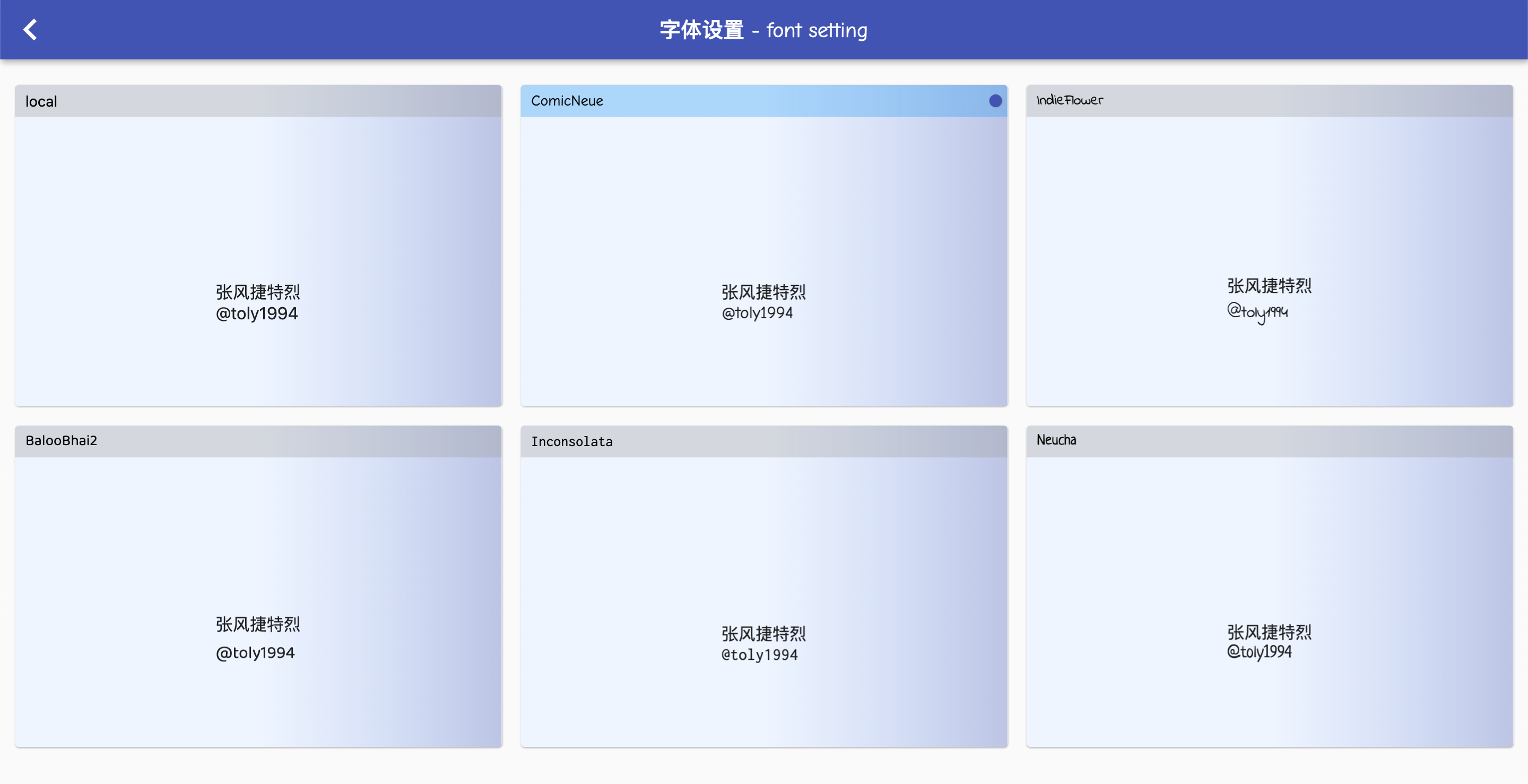
Task: Click the ComicNeue preview card body
Action: tap(763, 225)
